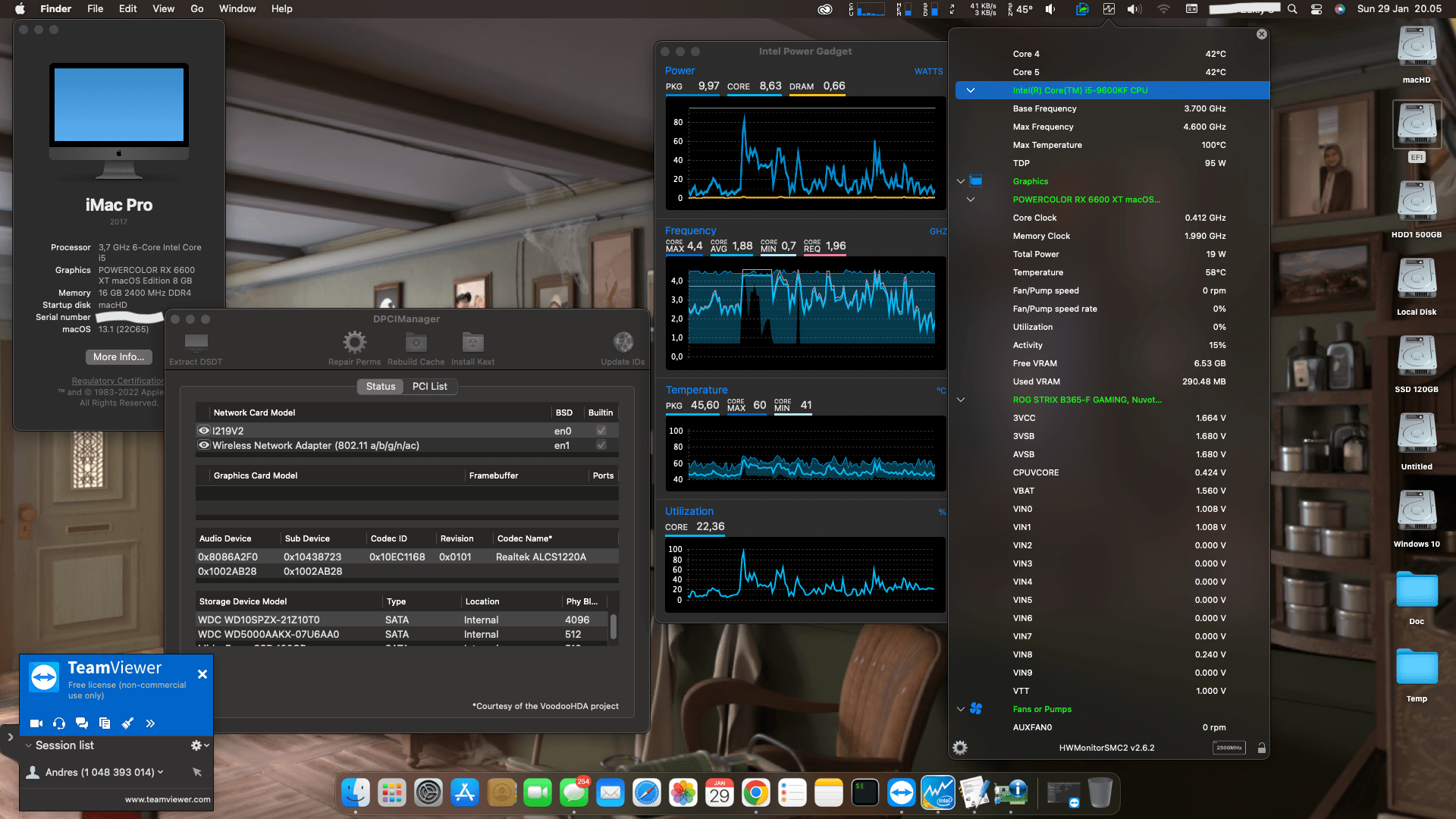This screenshot has height=819, width=1456.
Task: Click eye icon next to I219V2
Action: point(204,431)
